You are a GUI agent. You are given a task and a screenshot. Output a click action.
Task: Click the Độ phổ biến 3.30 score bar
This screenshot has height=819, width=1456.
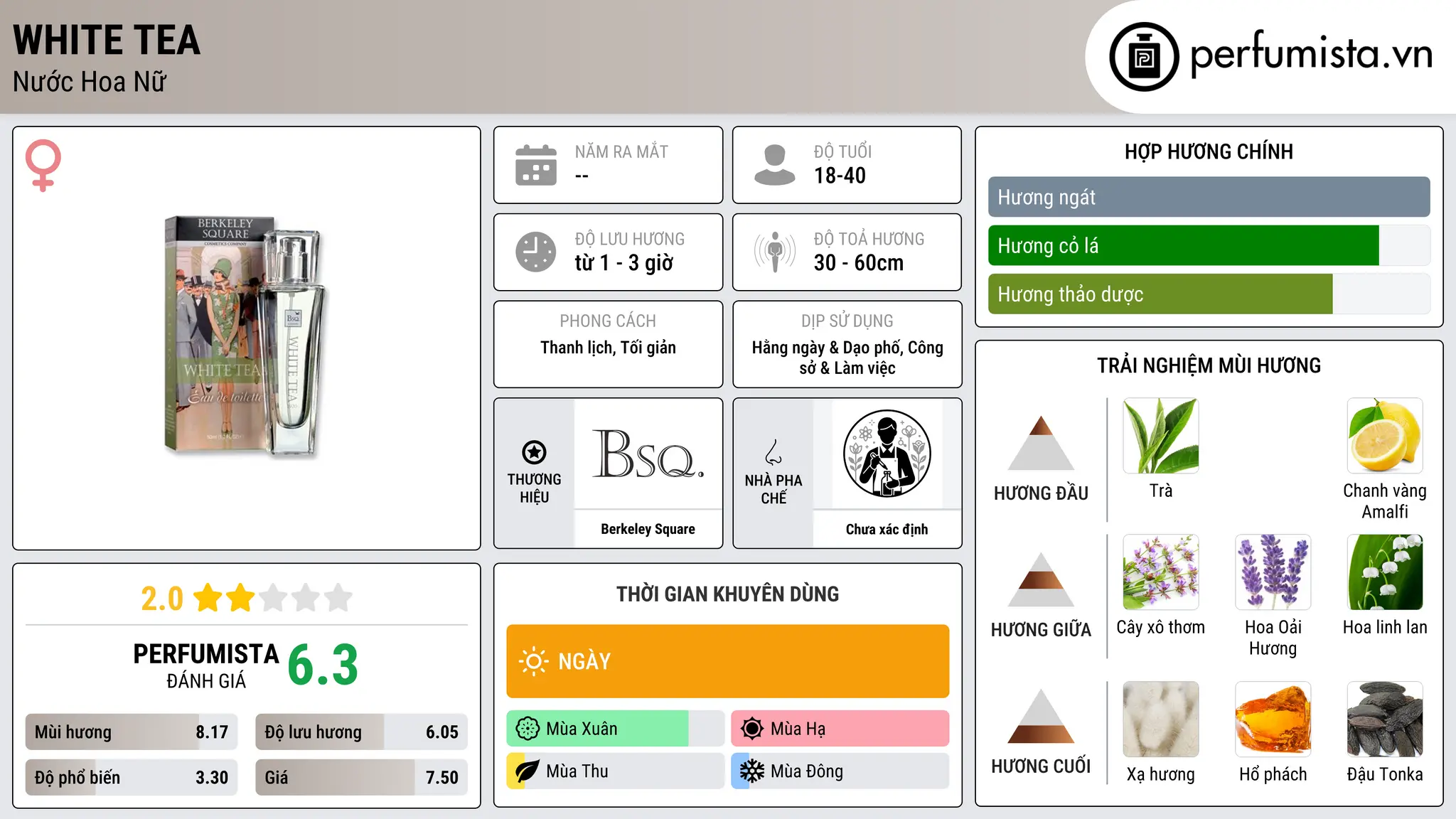click(x=132, y=777)
